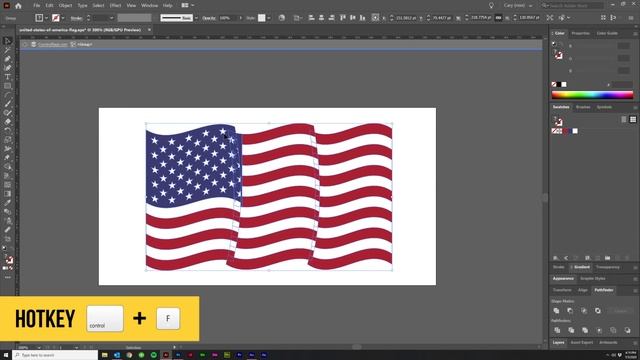Open the graphic style dropdown

[x=269, y=18]
